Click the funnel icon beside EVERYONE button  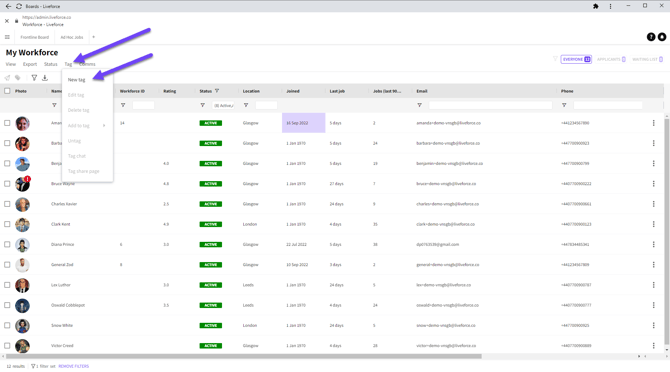(555, 59)
